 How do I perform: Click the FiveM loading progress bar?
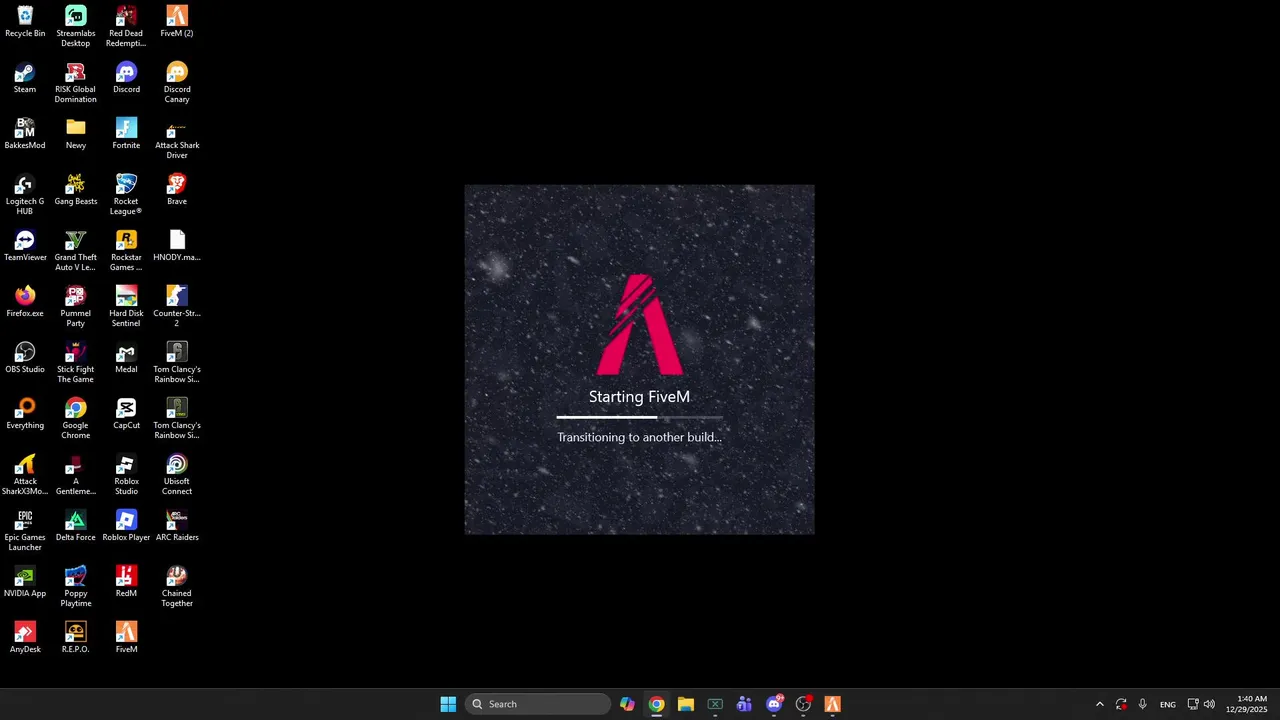(639, 417)
